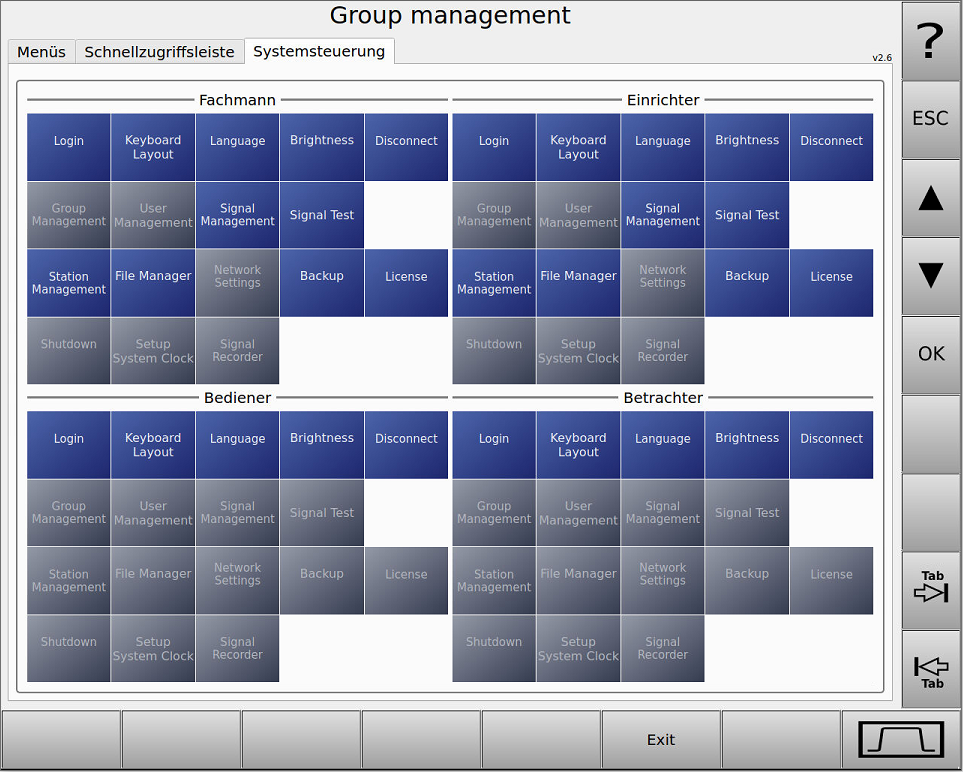Open Signal Management under Fachmann
This screenshot has width=963, height=772.
coord(237,215)
